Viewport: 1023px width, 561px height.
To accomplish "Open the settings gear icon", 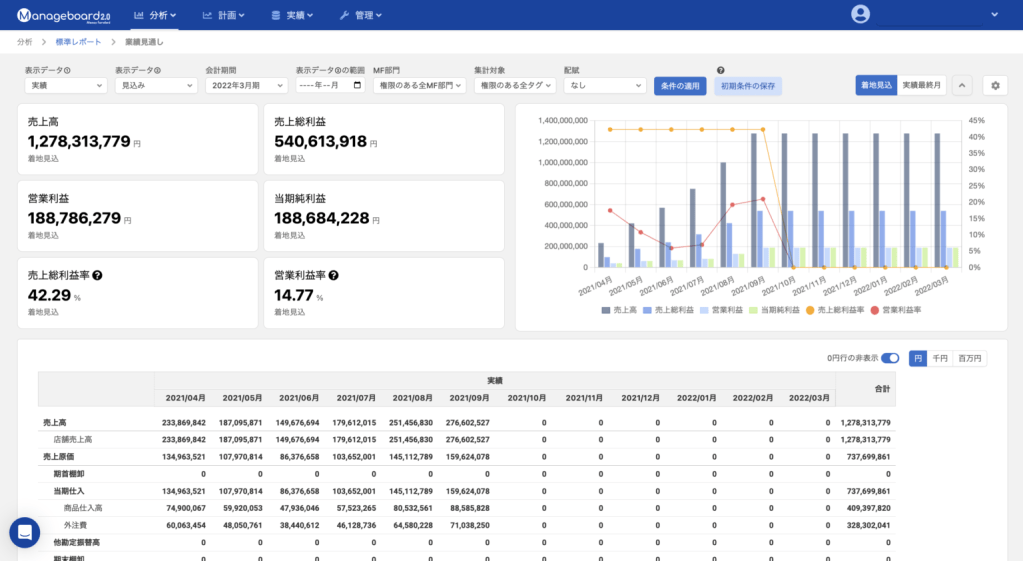I will (x=994, y=86).
